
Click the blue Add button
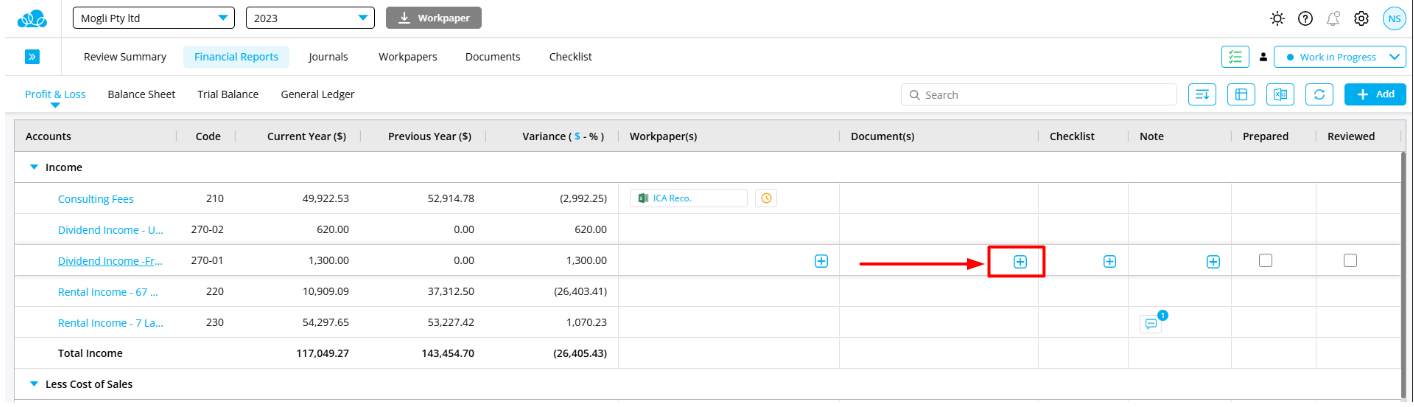1375,94
